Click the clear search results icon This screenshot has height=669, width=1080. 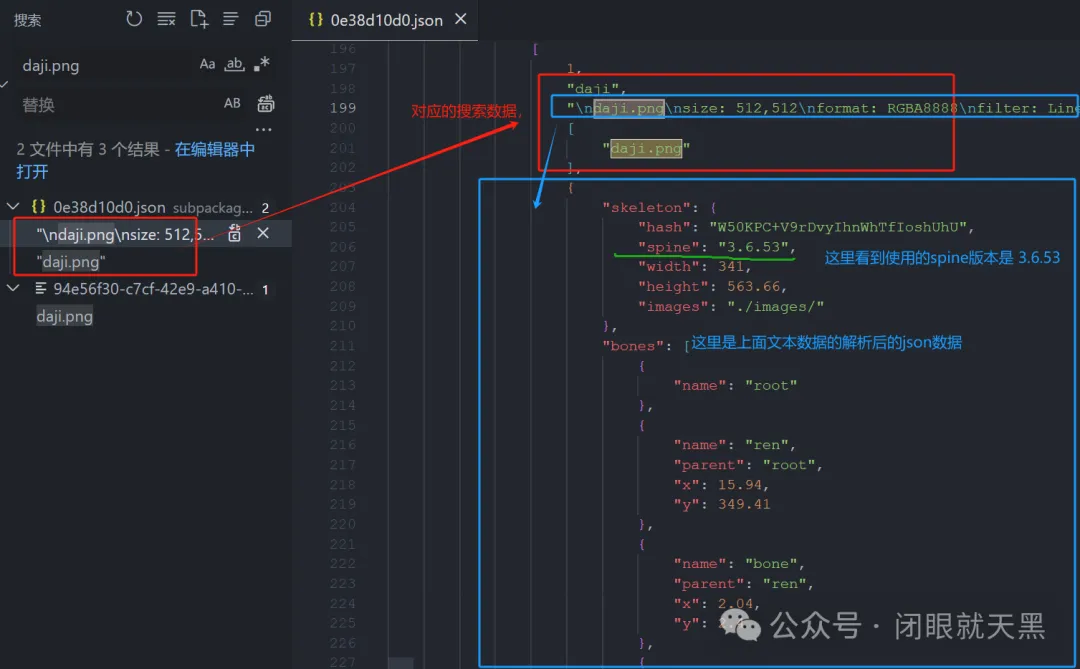[166, 19]
